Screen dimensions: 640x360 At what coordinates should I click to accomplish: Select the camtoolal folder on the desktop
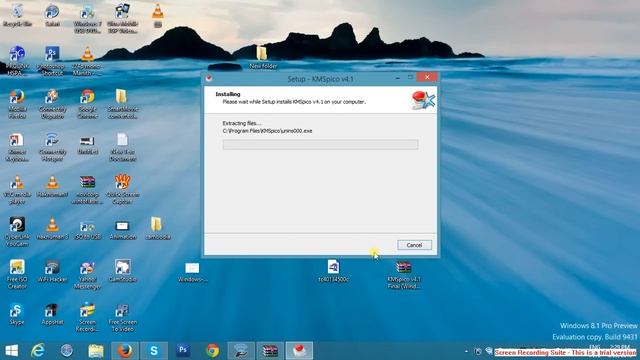click(x=158, y=229)
